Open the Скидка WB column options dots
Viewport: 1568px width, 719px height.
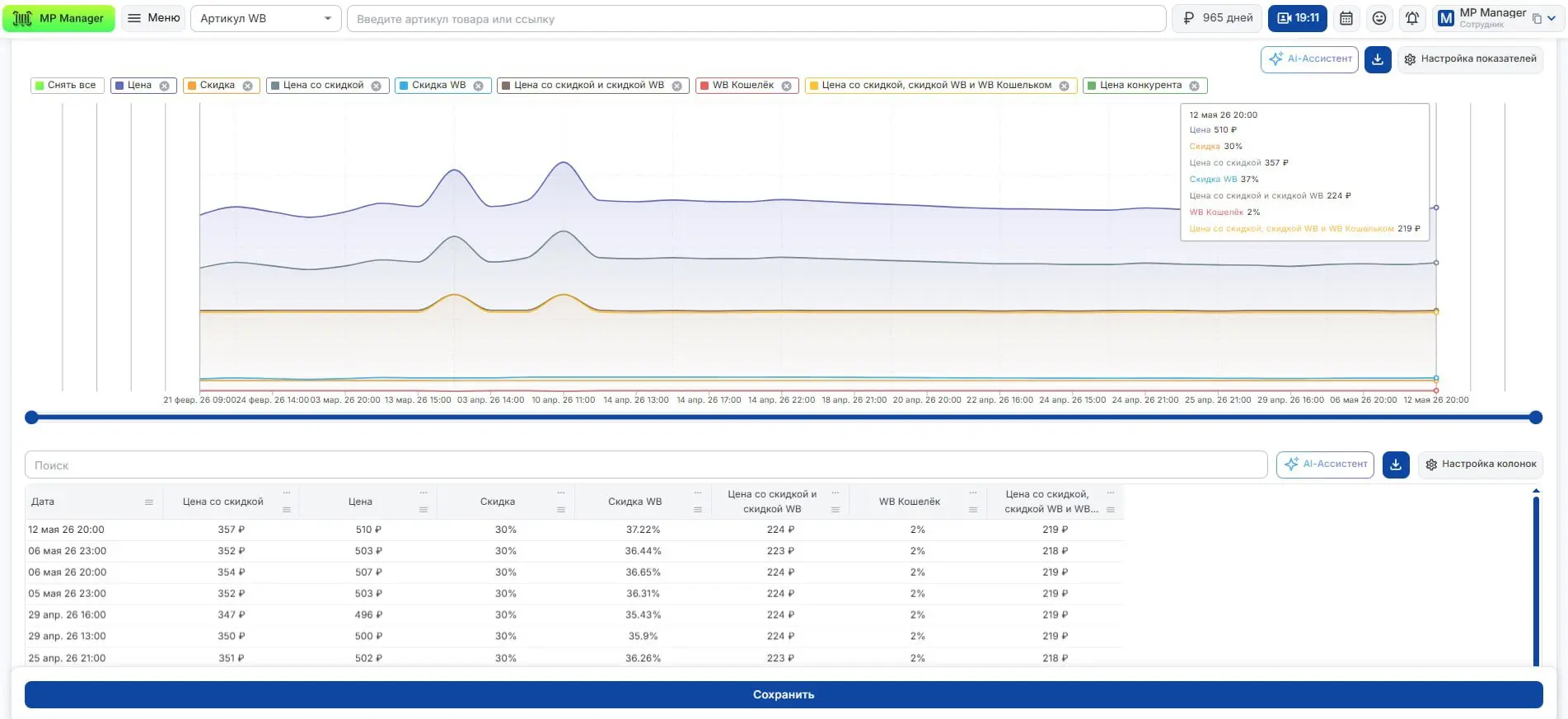point(698,493)
